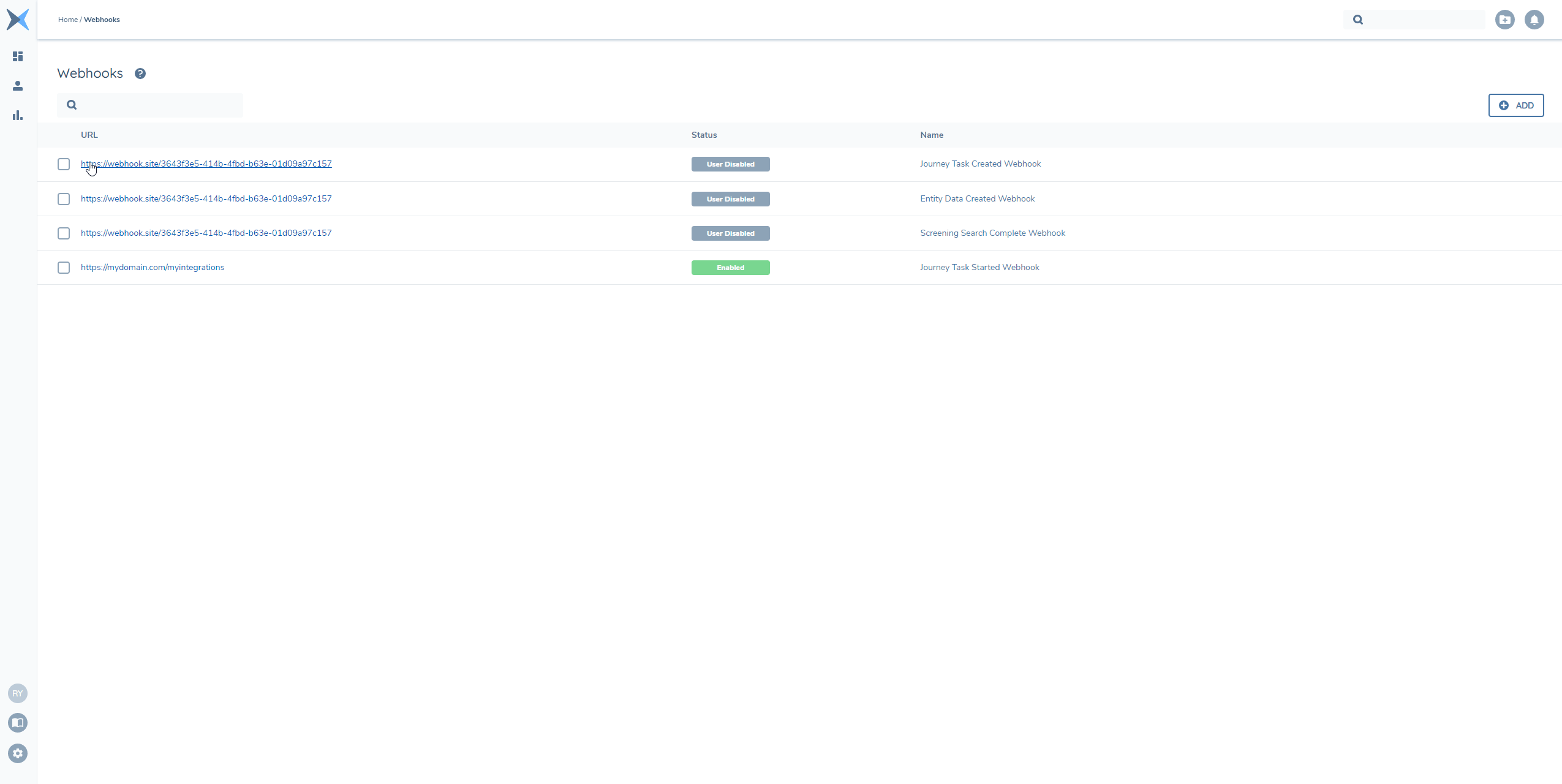The image size is (1562, 784).
Task: Open the person/entities sidebar icon
Action: click(x=18, y=86)
